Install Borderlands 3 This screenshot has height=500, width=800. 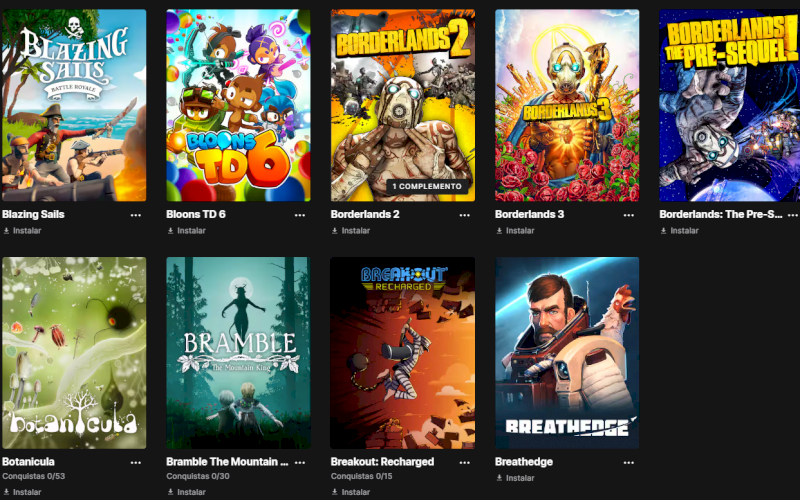[515, 231]
